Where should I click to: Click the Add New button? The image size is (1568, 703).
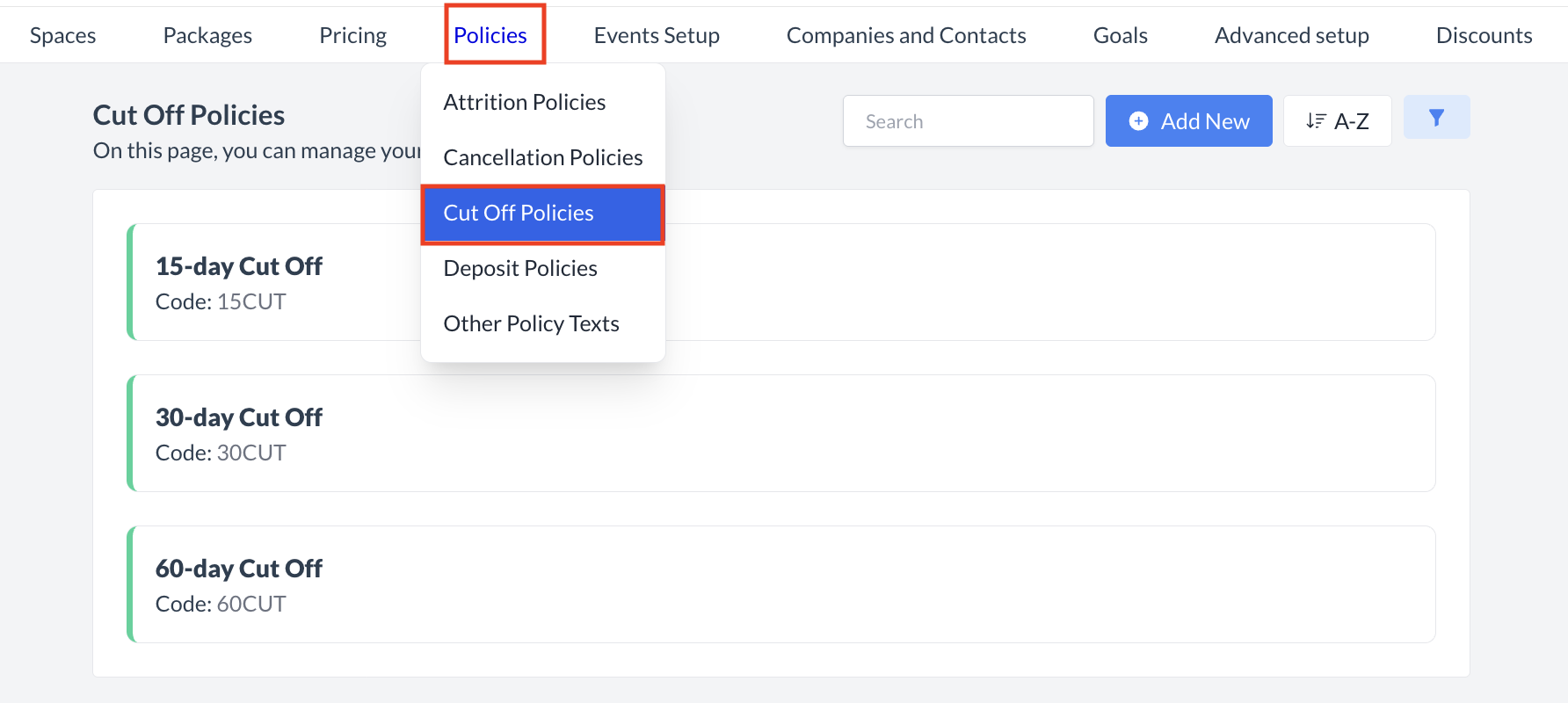click(1188, 120)
